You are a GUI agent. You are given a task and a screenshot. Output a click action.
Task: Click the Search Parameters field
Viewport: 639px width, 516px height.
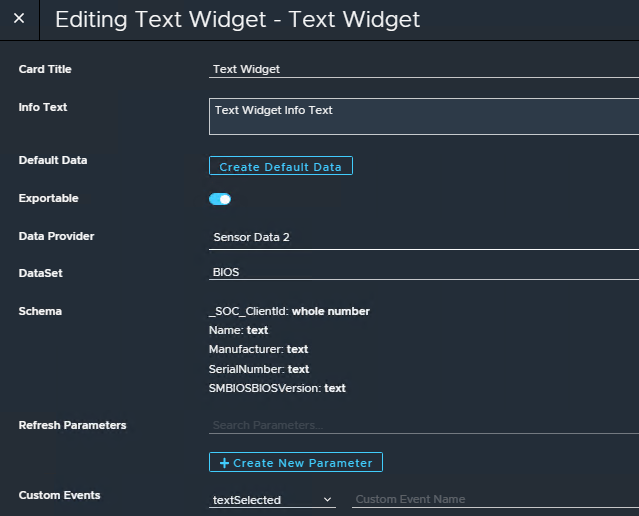click(x=424, y=426)
